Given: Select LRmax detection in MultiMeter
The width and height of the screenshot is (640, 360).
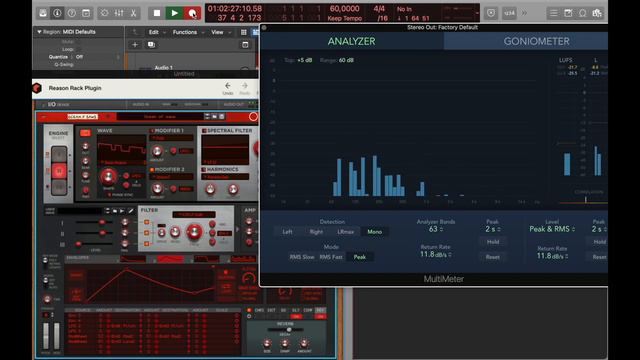Looking at the screenshot, I should pos(346,232).
